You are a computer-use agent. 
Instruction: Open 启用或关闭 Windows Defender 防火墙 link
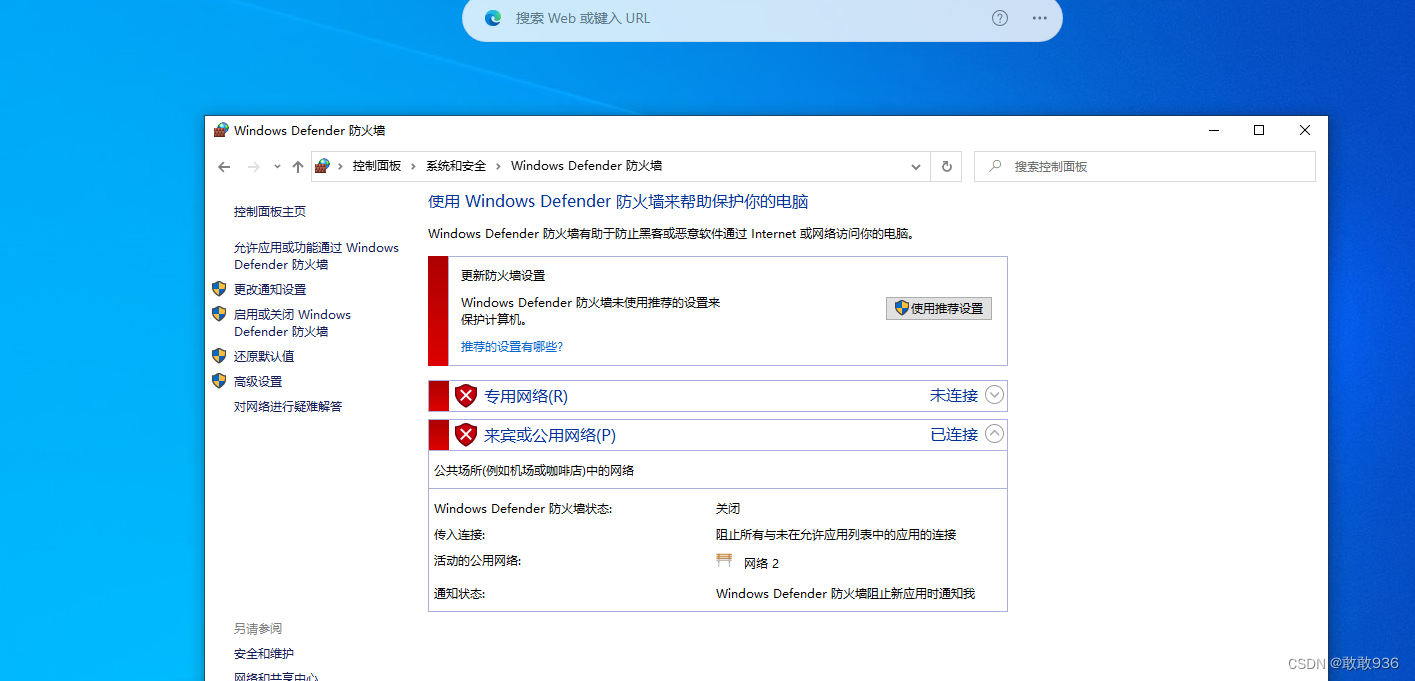point(292,323)
